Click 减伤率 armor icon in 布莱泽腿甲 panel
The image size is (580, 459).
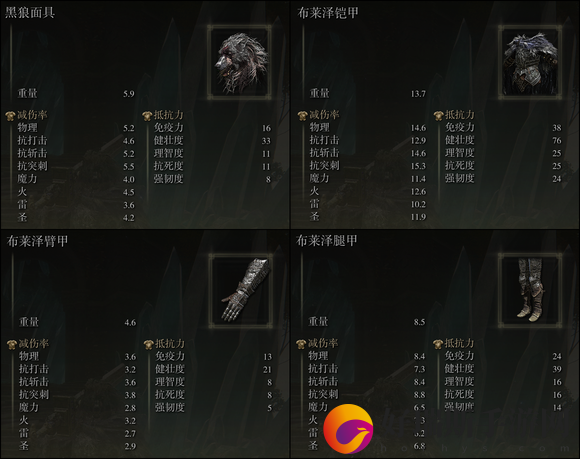click(301, 344)
